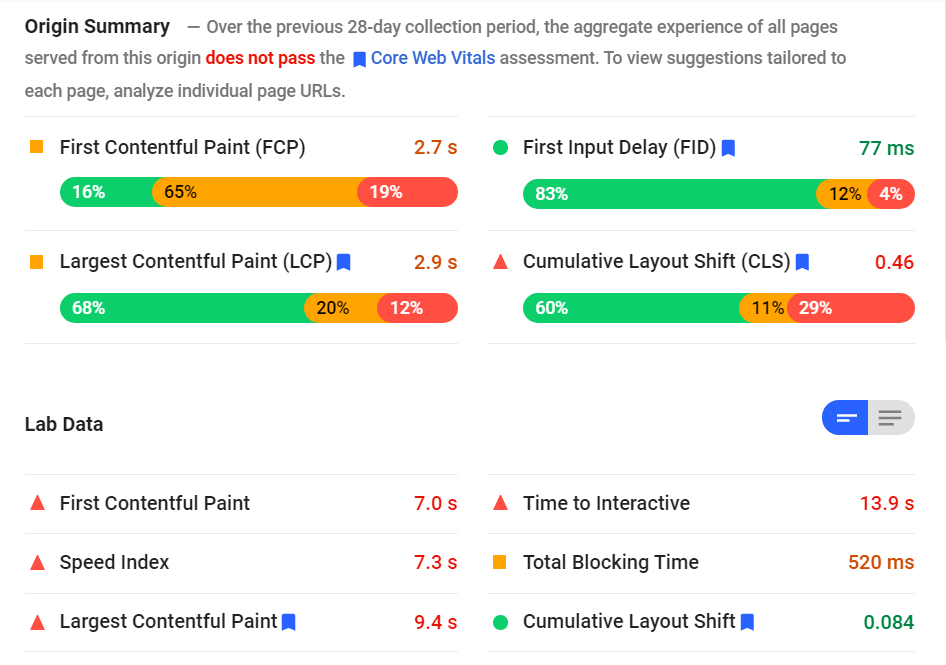Expand the First Contentful Paint lab metric row

tap(241, 503)
